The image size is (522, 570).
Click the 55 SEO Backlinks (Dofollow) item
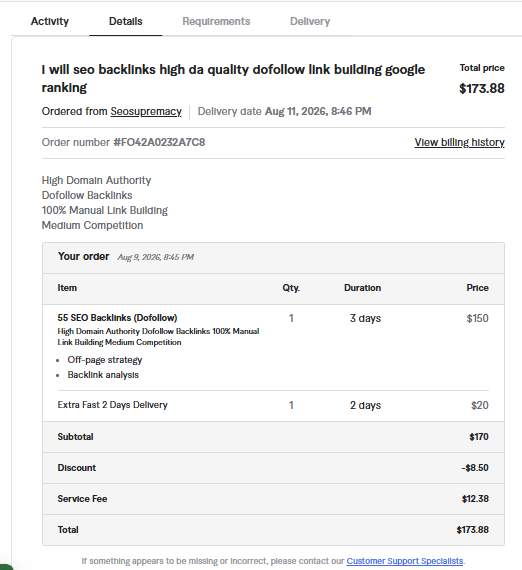[117, 318]
